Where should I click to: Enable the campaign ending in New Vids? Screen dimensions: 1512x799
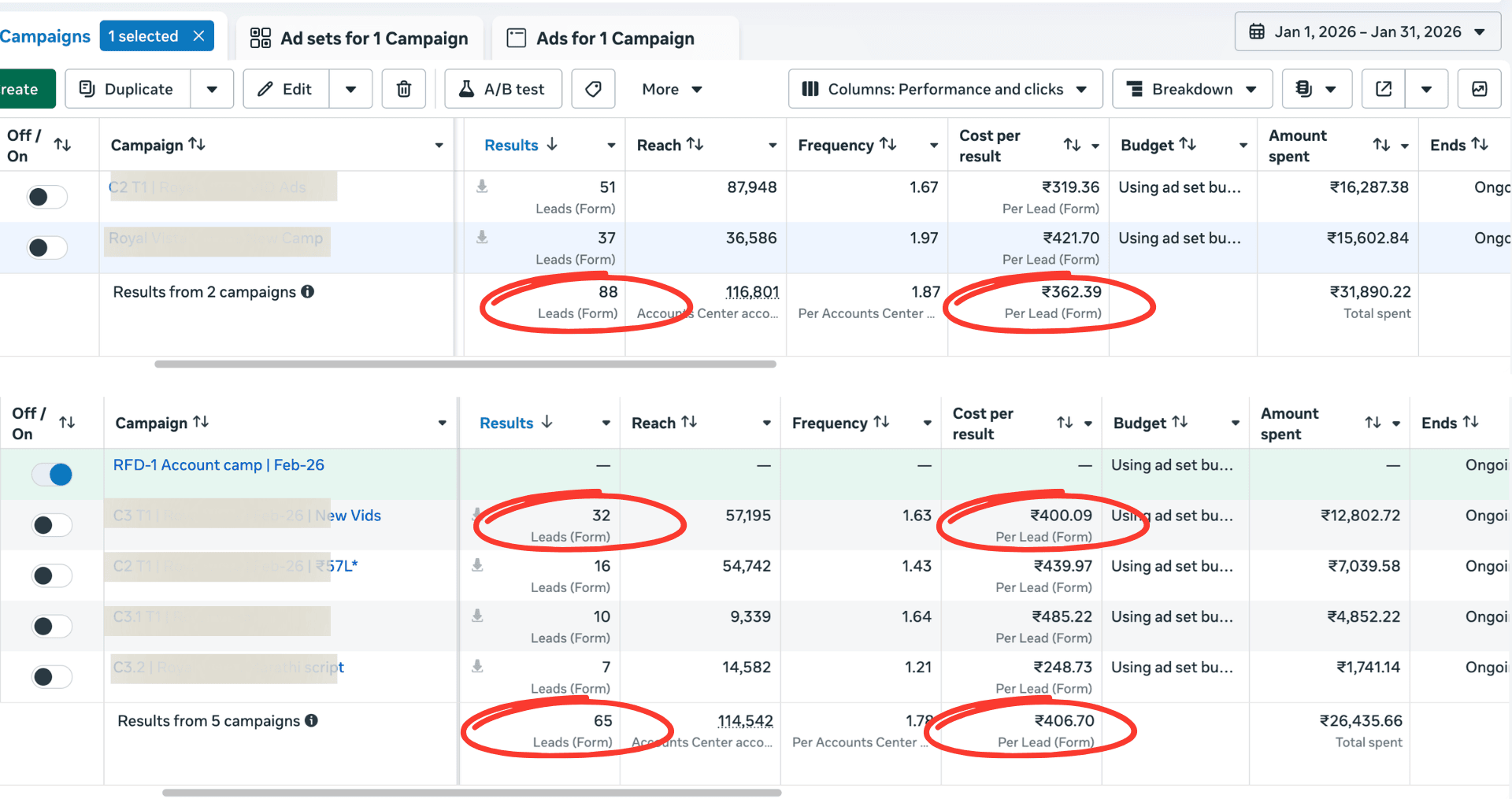[52, 525]
